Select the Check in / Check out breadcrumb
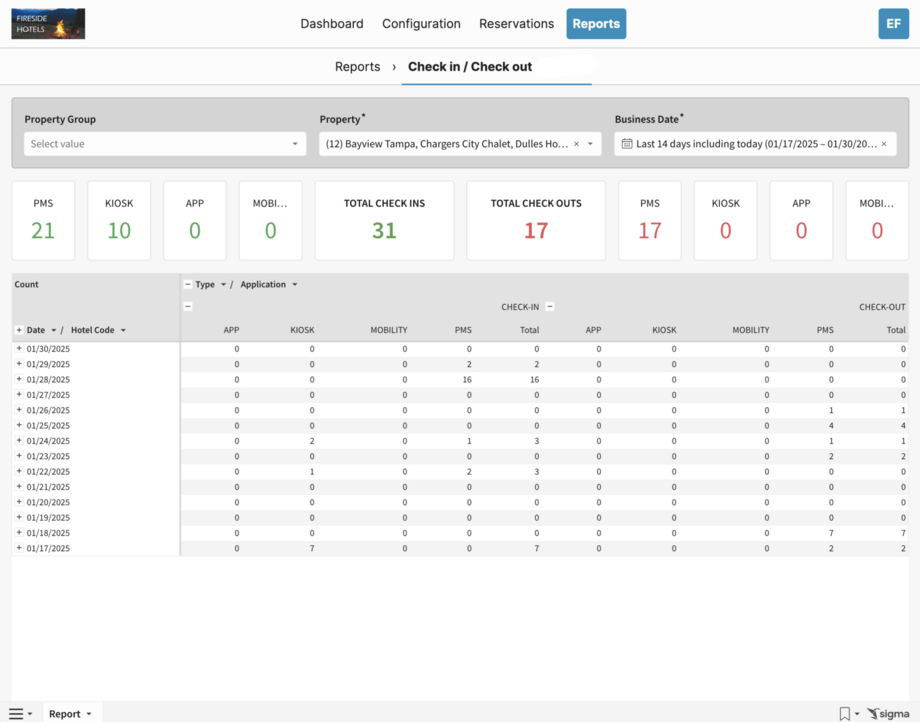Viewport: 920px width, 722px height. point(470,67)
